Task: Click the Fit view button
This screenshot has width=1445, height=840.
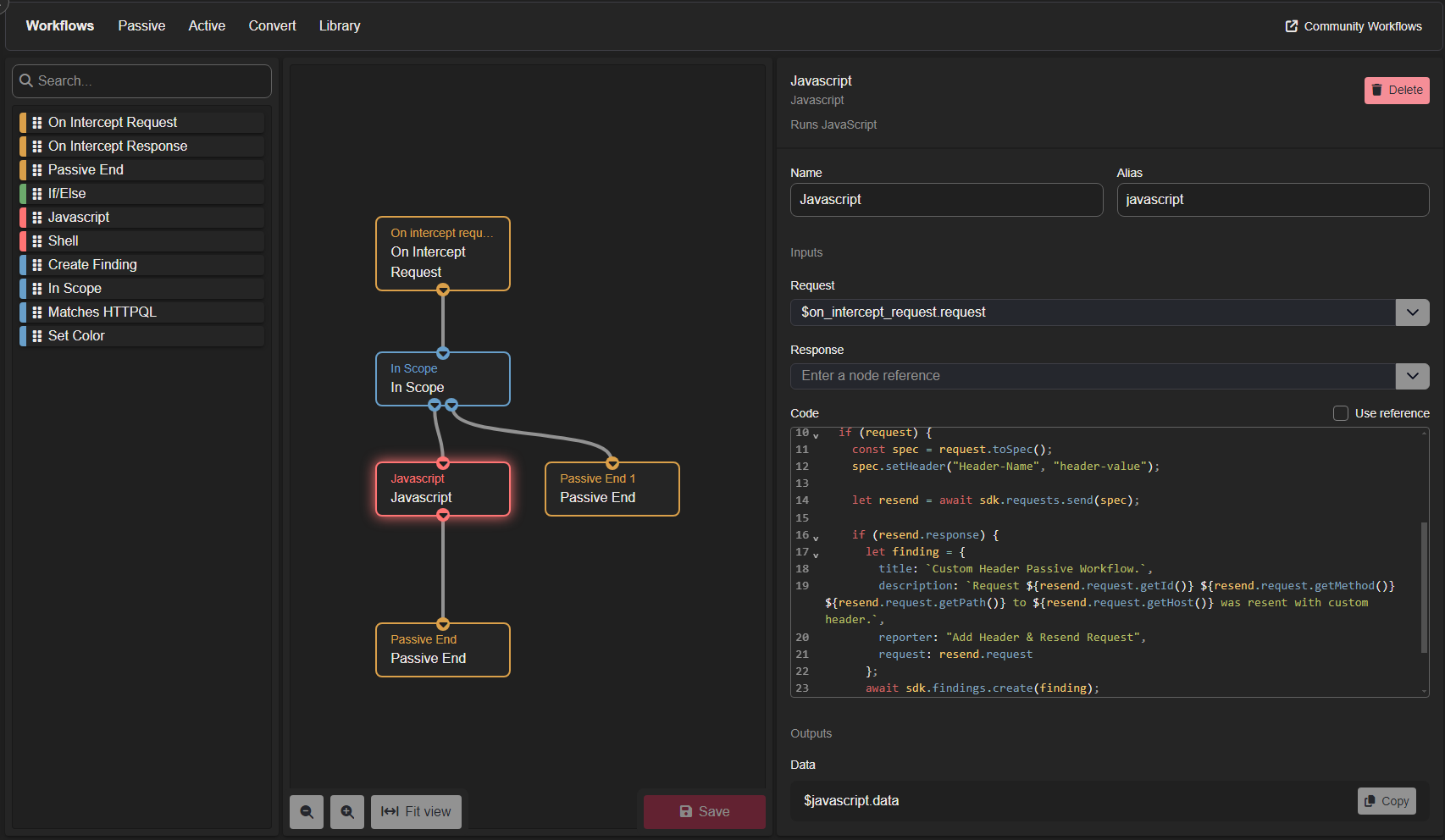Action: click(416, 812)
